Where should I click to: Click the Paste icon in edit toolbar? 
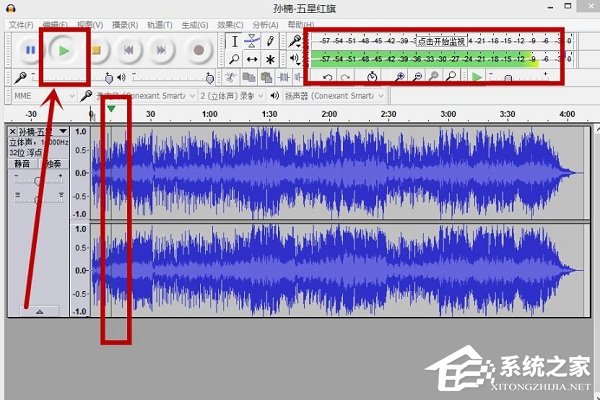pyautogui.click(x=266, y=78)
